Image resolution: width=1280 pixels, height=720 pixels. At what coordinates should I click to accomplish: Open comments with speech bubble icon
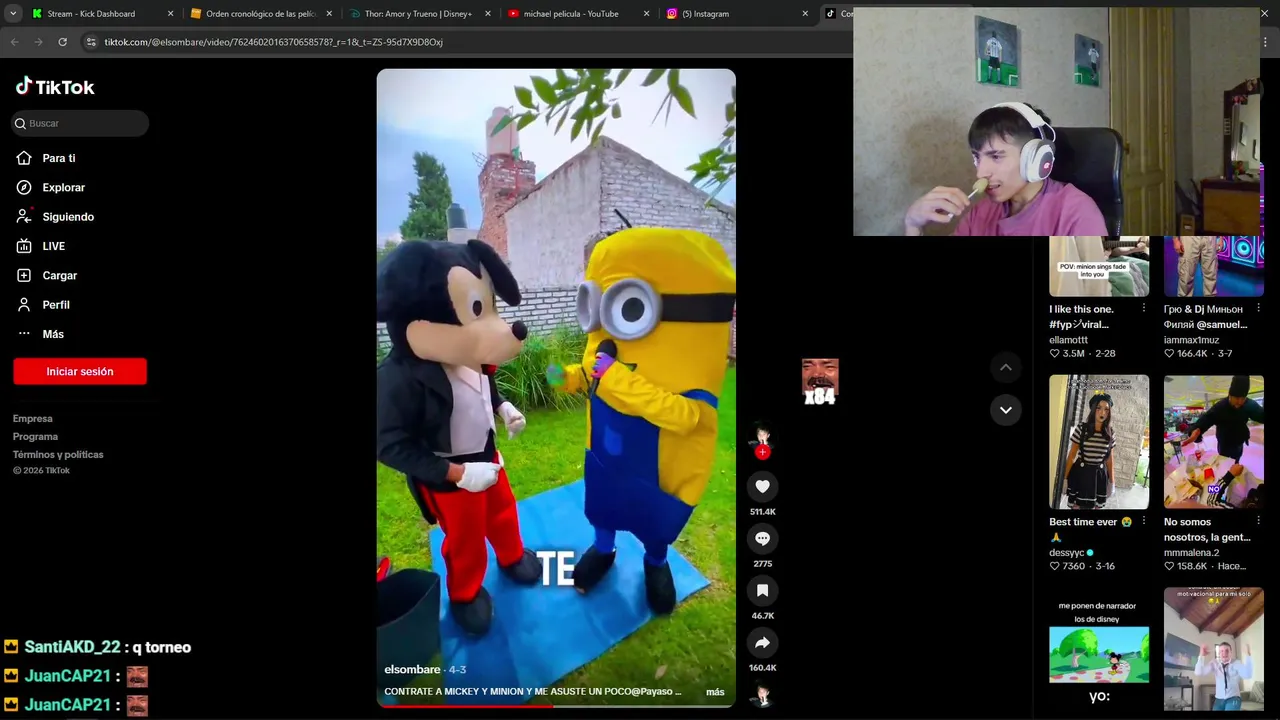click(762, 538)
